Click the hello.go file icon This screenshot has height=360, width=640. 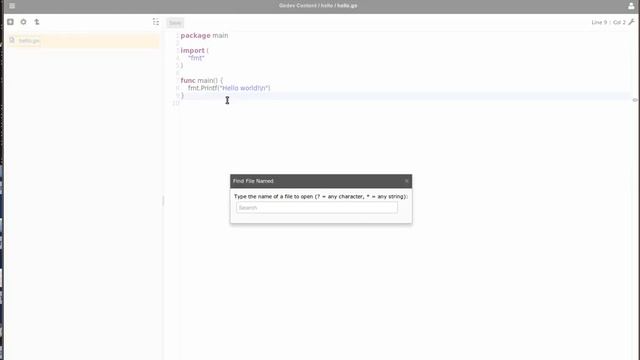tap(12, 40)
